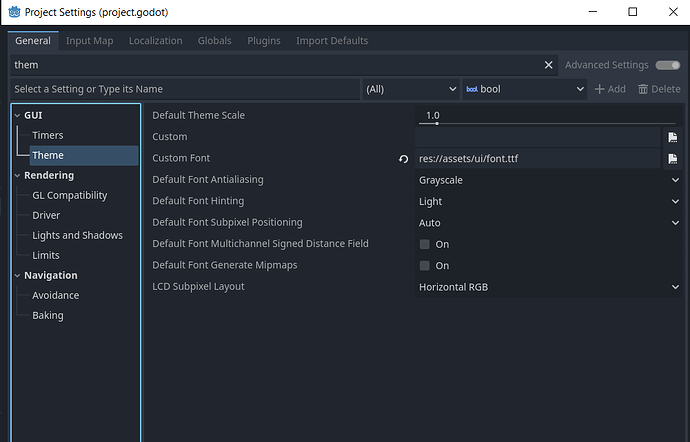690x442 pixels.
Task: Click the Godot logo in title bar
Action: click(x=14, y=12)
